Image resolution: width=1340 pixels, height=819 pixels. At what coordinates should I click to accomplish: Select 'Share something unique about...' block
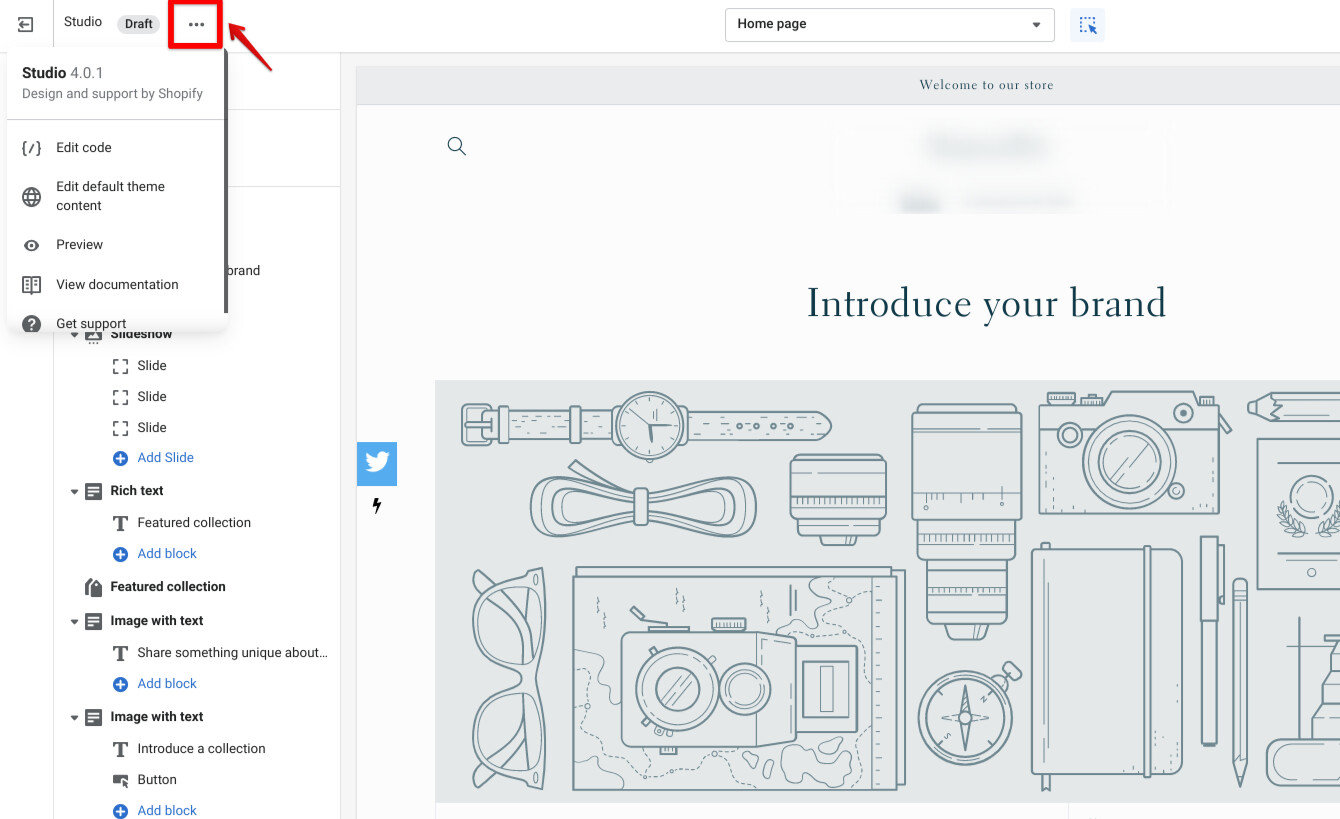click(x=232, y=653)
